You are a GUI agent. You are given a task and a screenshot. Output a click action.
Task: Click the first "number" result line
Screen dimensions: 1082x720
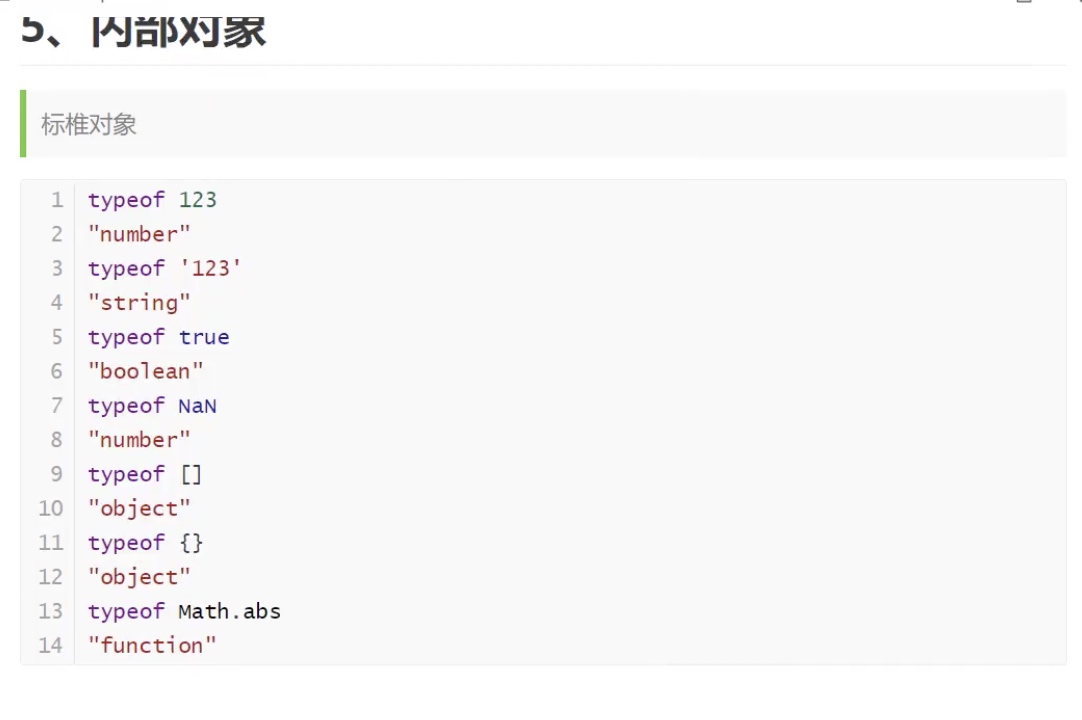coord(139,234)
